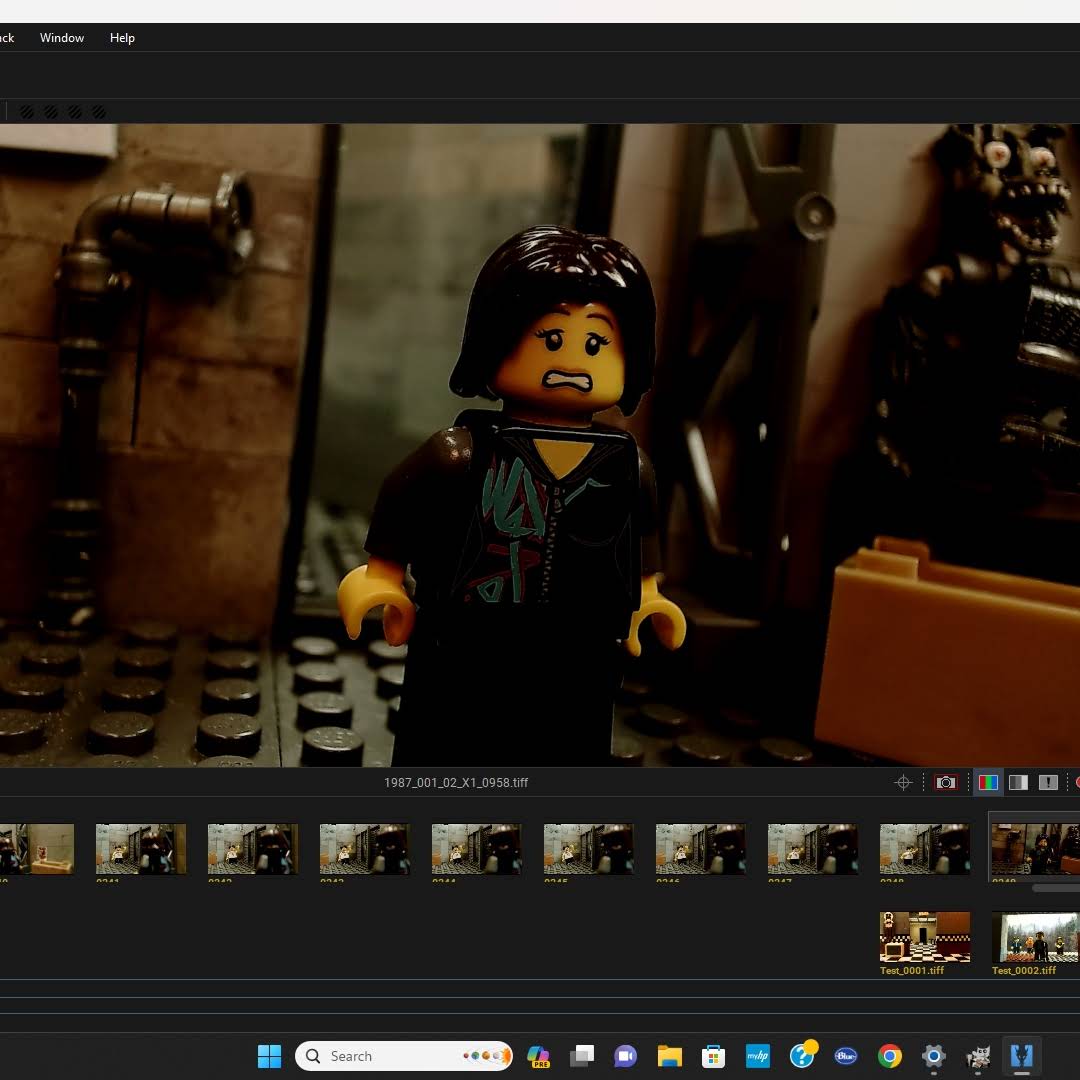Select the Test_0002.tiff thumbnail

click(x=1034, y=937)
